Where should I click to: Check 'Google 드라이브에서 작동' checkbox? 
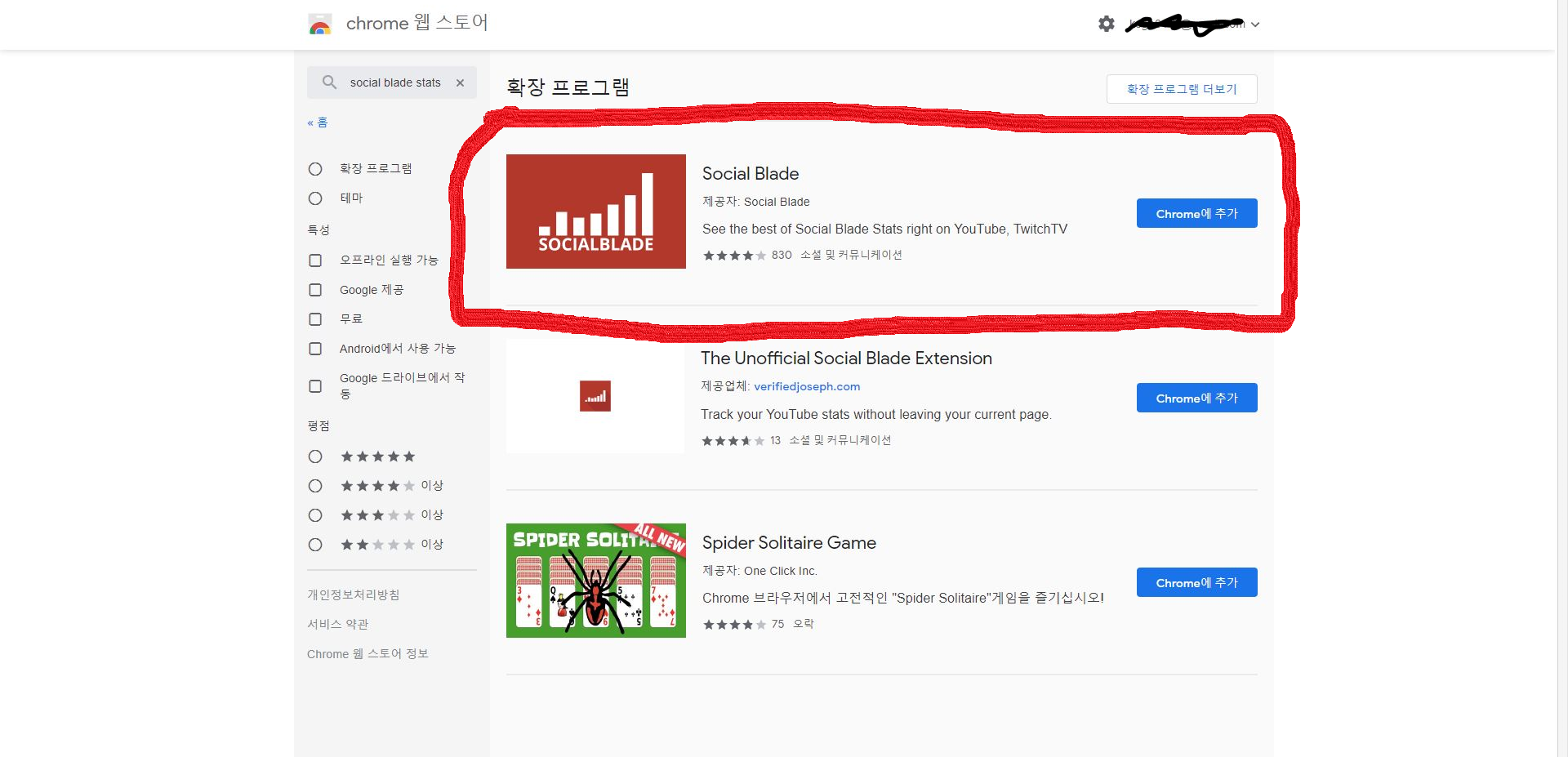(315, 386)
